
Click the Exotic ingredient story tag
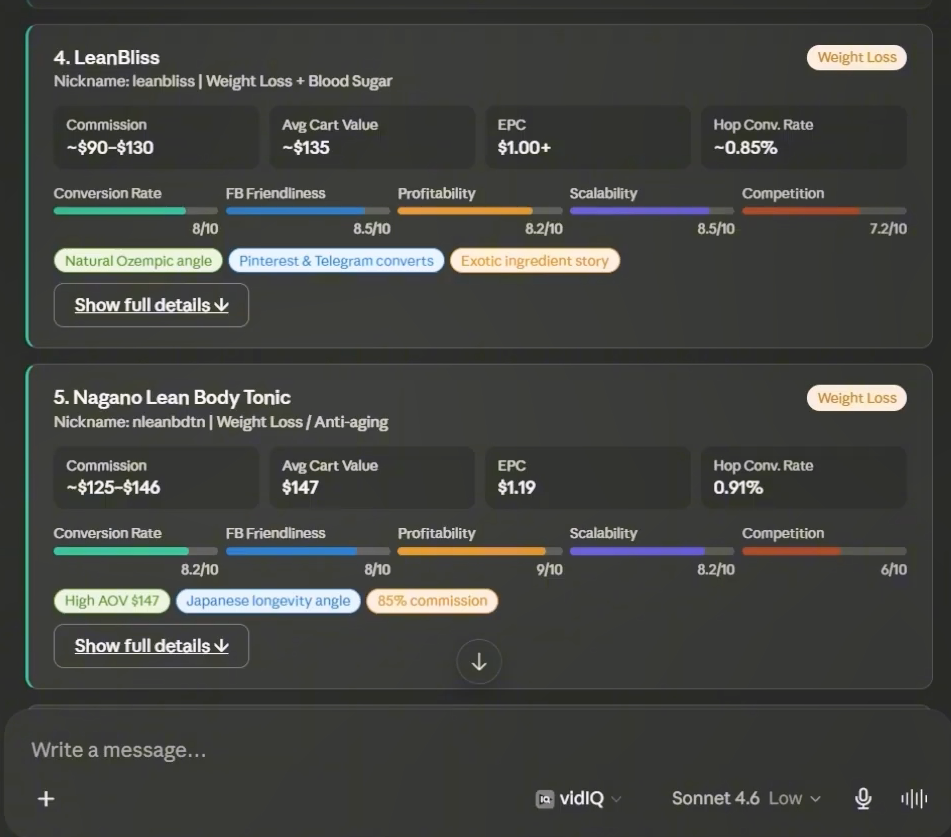coord(534,261)
